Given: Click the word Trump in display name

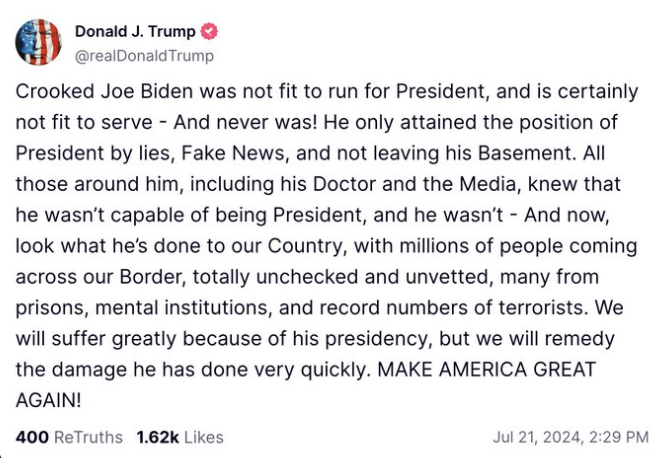Looking at the screenshot, I should tap(172, 32).
